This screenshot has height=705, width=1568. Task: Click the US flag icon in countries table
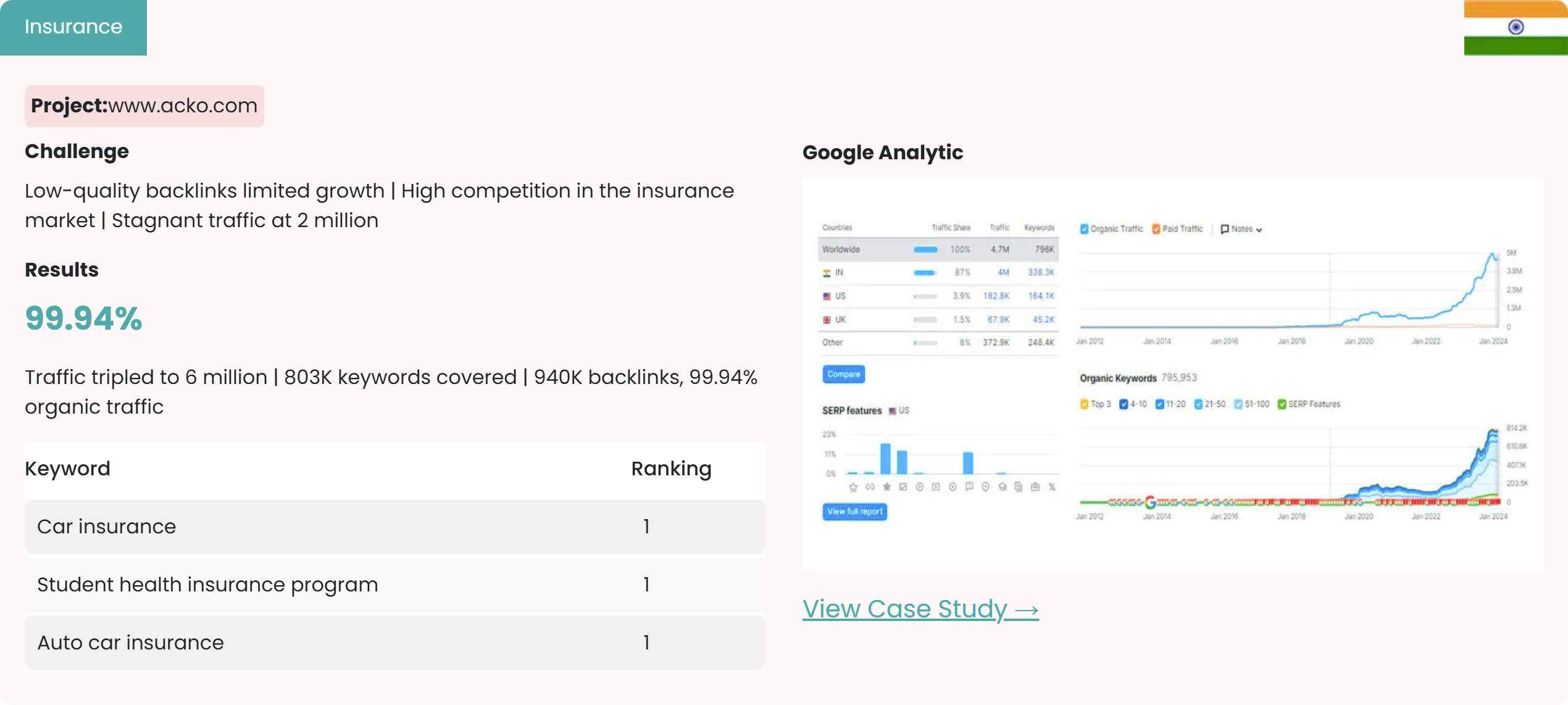(827, 296)
